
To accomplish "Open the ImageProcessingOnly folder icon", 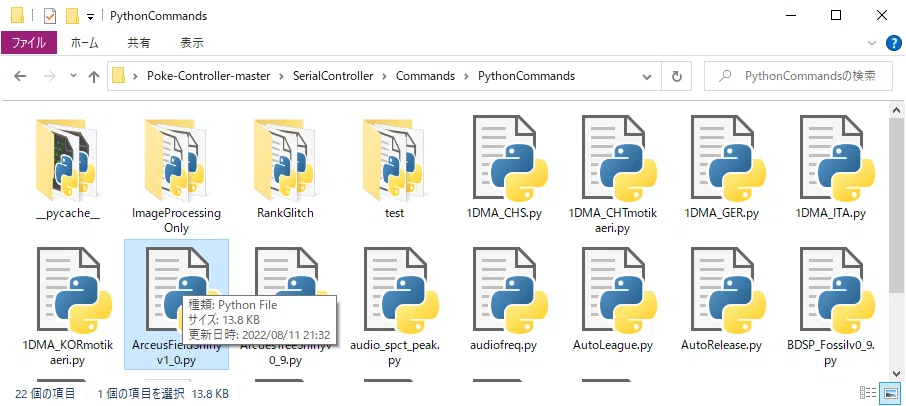I will [176, 159].
